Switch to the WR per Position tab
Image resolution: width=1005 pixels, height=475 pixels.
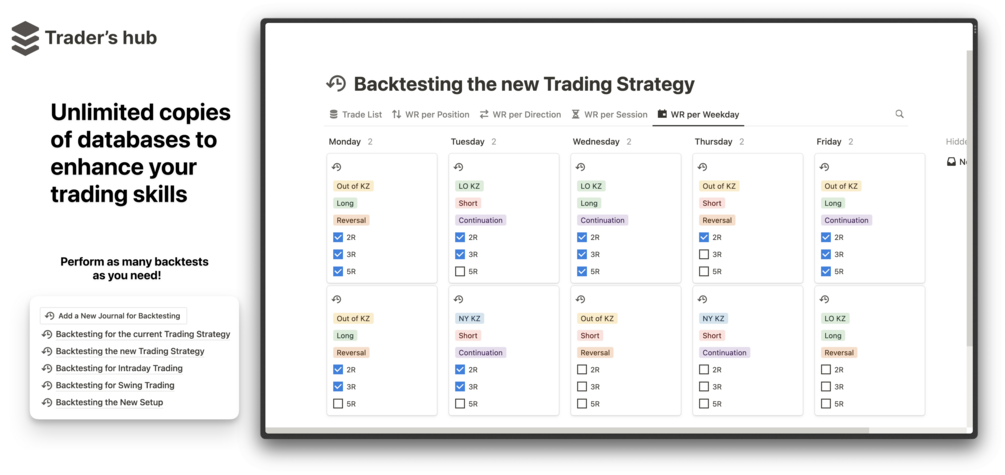click(430, 114)
